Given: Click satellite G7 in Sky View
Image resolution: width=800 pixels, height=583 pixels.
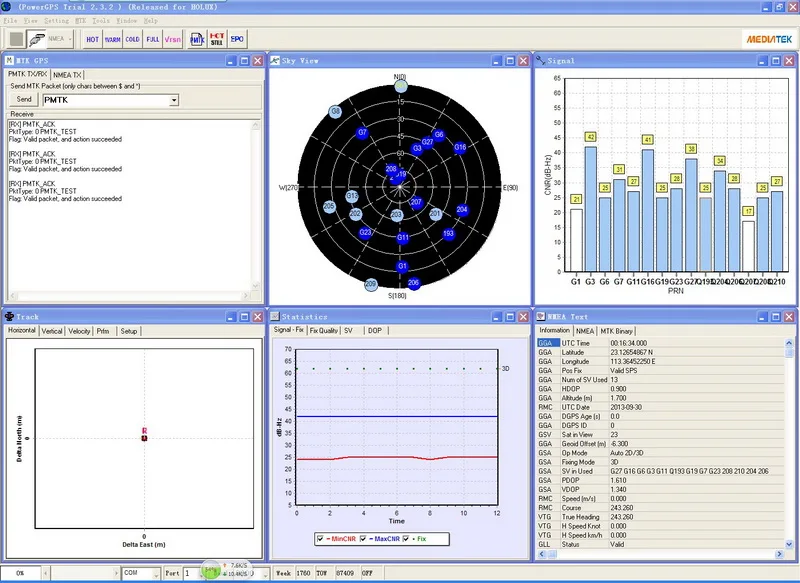Looking at the screenshot, I should pos(362,133).
